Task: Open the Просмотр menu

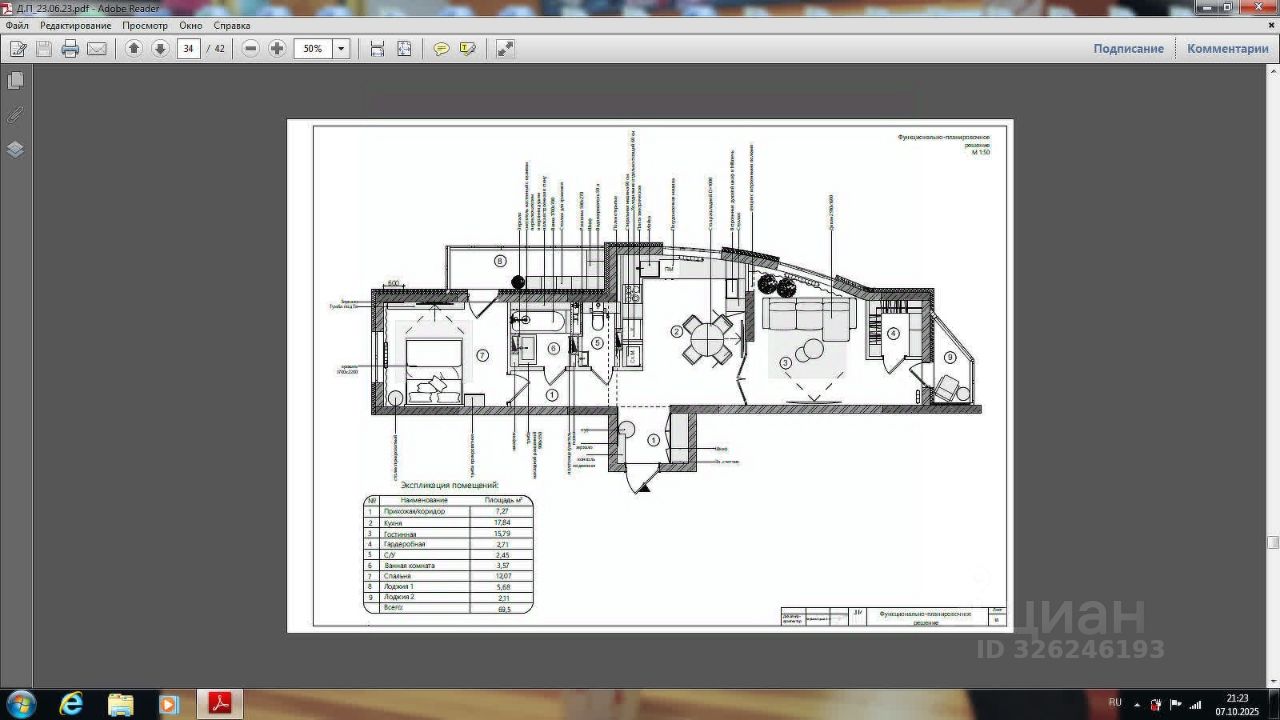Action: [x=145, y=25]
